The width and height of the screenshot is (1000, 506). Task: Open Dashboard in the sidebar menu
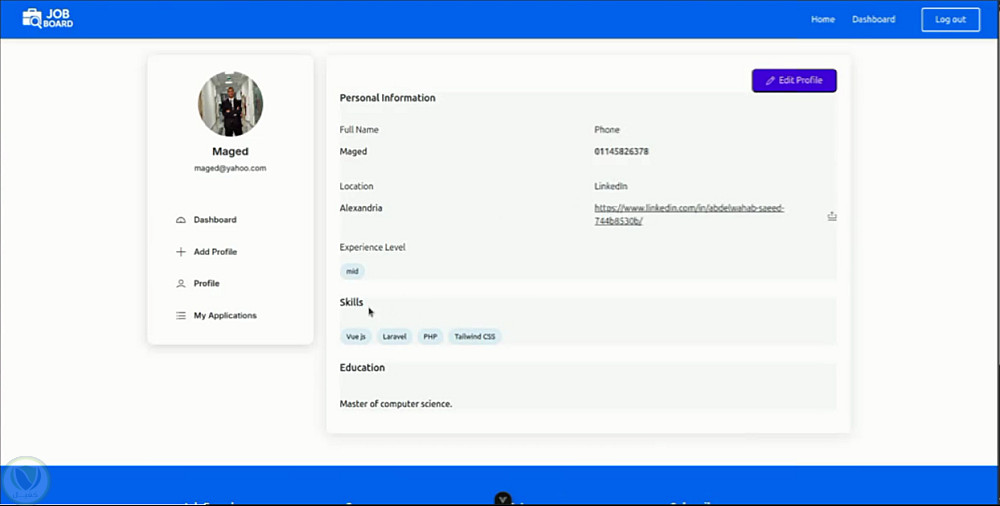click(x=215, y=220)
